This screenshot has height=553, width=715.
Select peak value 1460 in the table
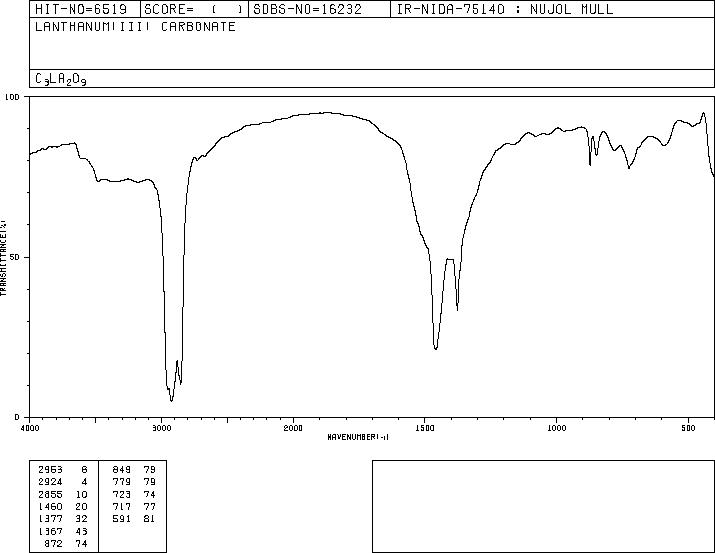pos(51,506)
